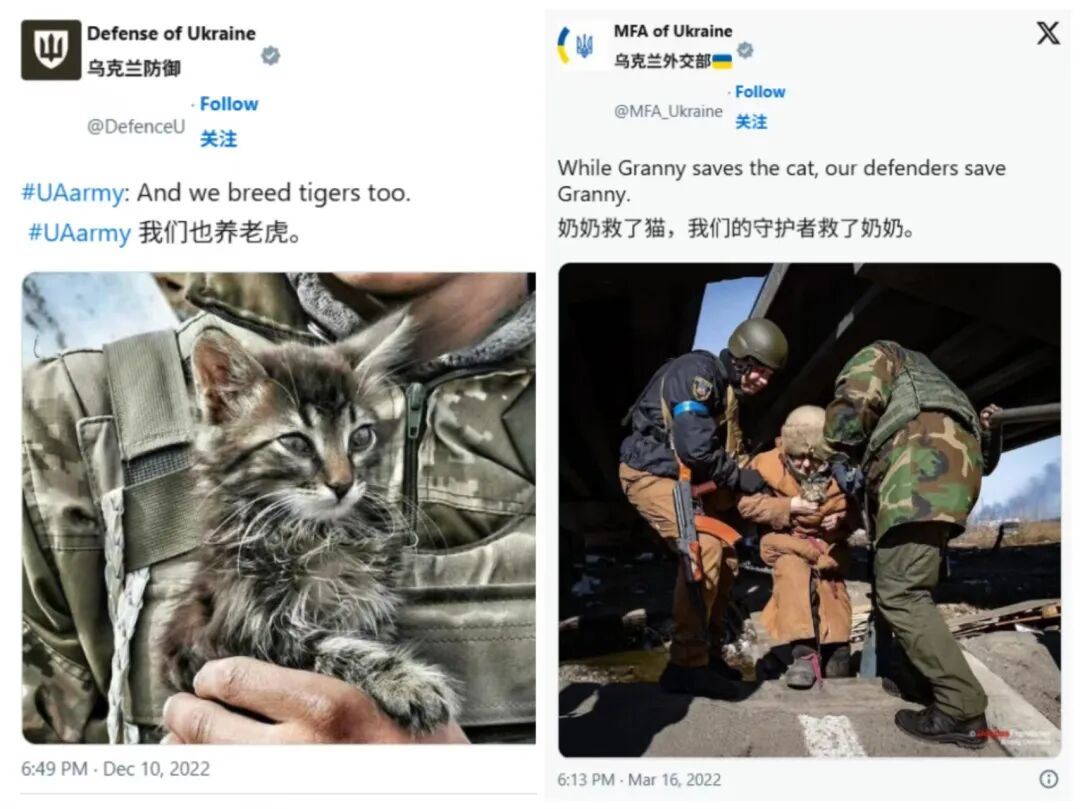Click verified badge beside MFA of Ukraine
Screen dimensions: 1080x809
coord(745,50)
